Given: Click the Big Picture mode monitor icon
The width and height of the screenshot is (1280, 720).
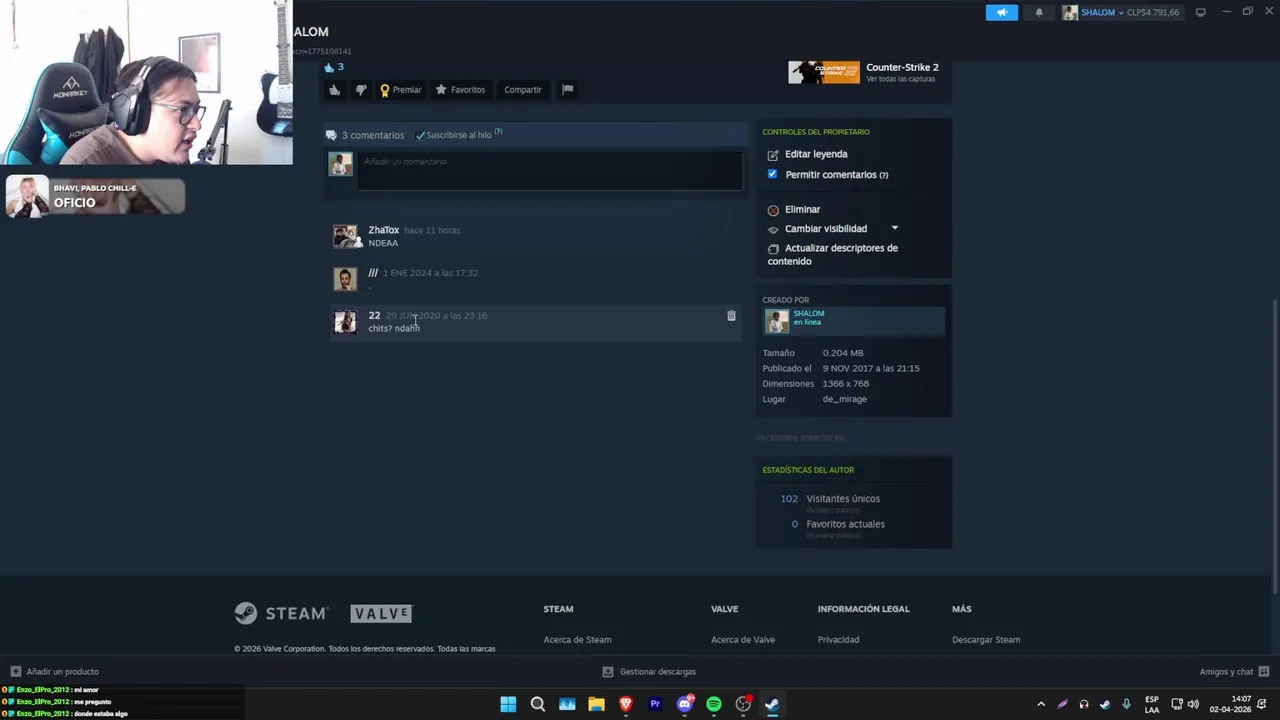Looking at the screenshot, I should click(x=1201, y=12).
